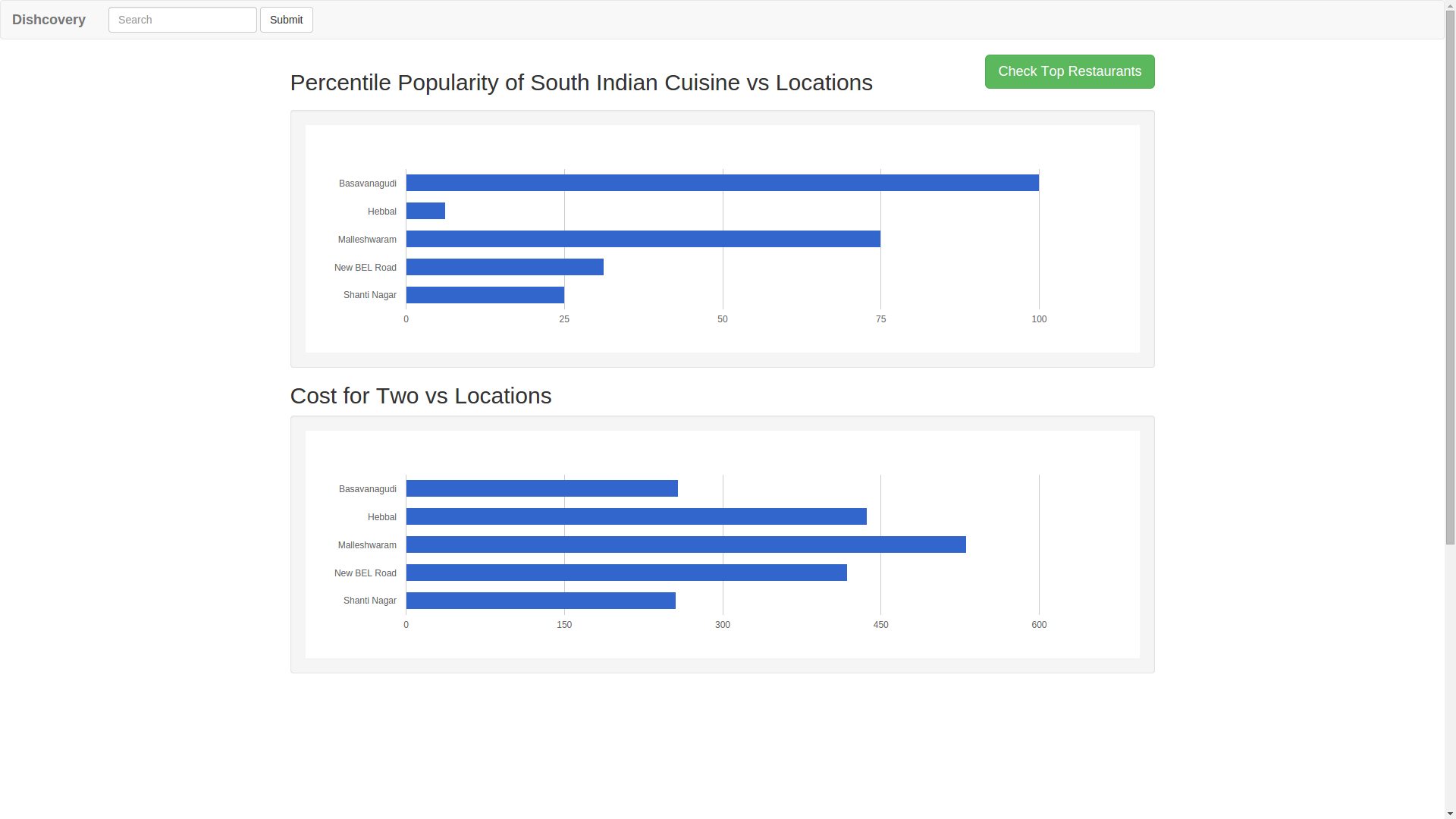This screenshot has height=819, width=1456.
Task: Click Basavanagudi bar in popularity chart
Action: tap(722, 183)
